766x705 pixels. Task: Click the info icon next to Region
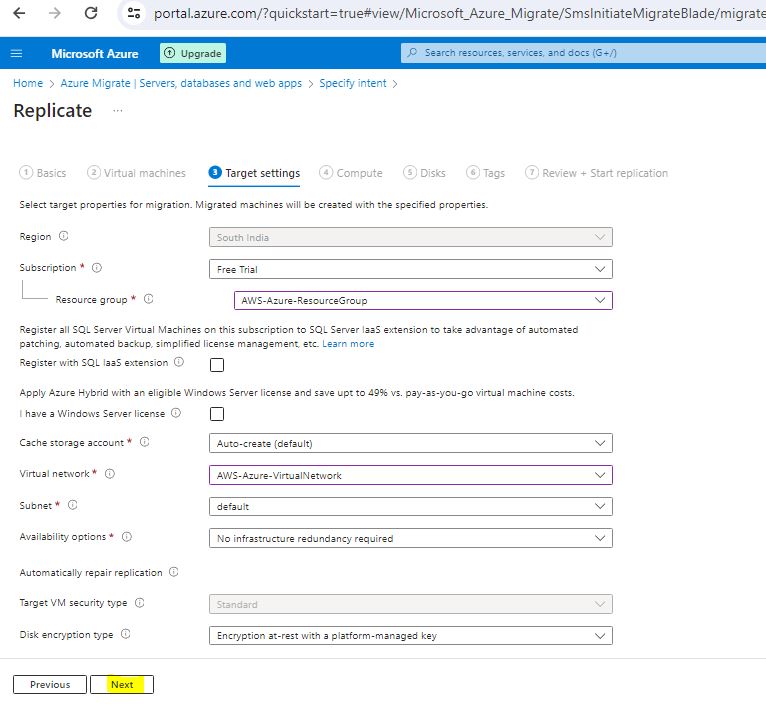point(64,237)
